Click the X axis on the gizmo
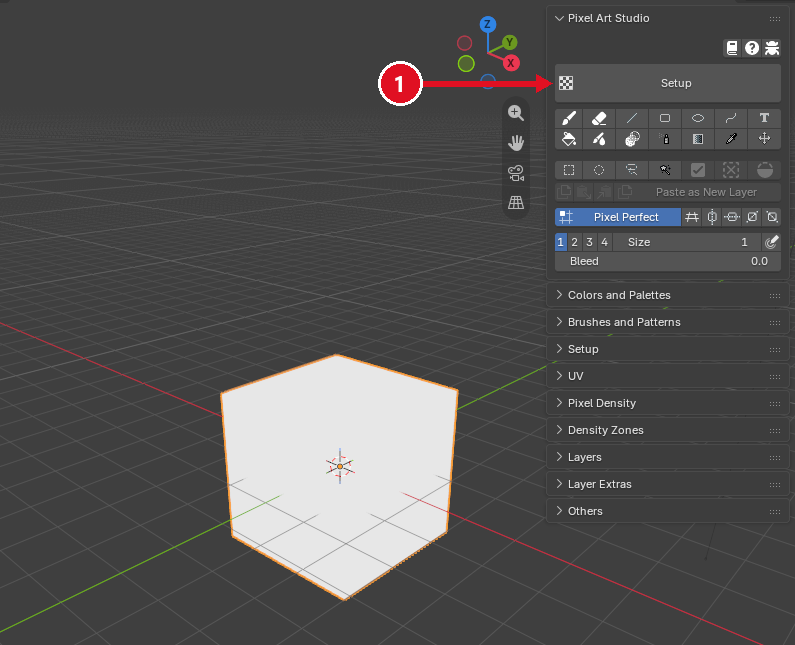This screenshot has height=645, width=795. [x=511, y=63]
